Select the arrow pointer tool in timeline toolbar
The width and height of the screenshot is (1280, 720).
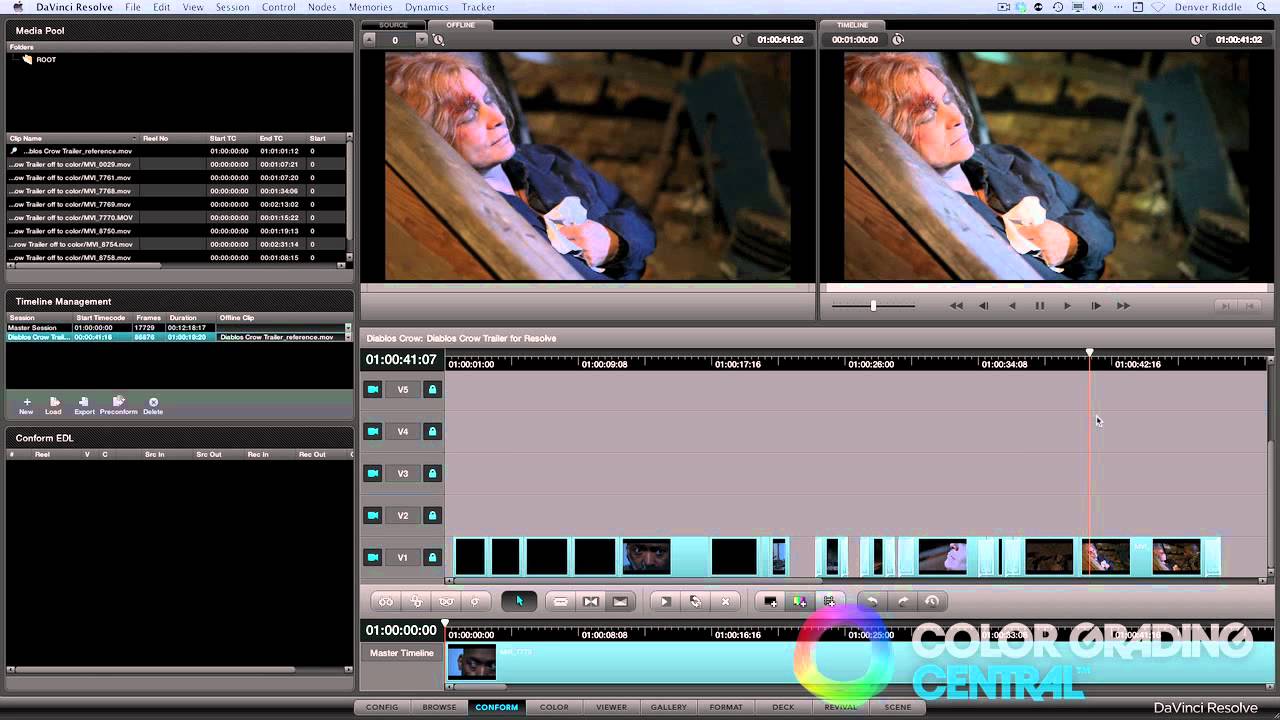tap(519, 601)
